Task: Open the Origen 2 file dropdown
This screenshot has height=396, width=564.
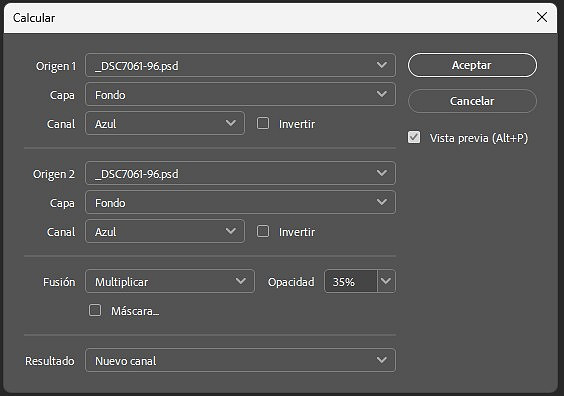Action: (x=240, y=173)
